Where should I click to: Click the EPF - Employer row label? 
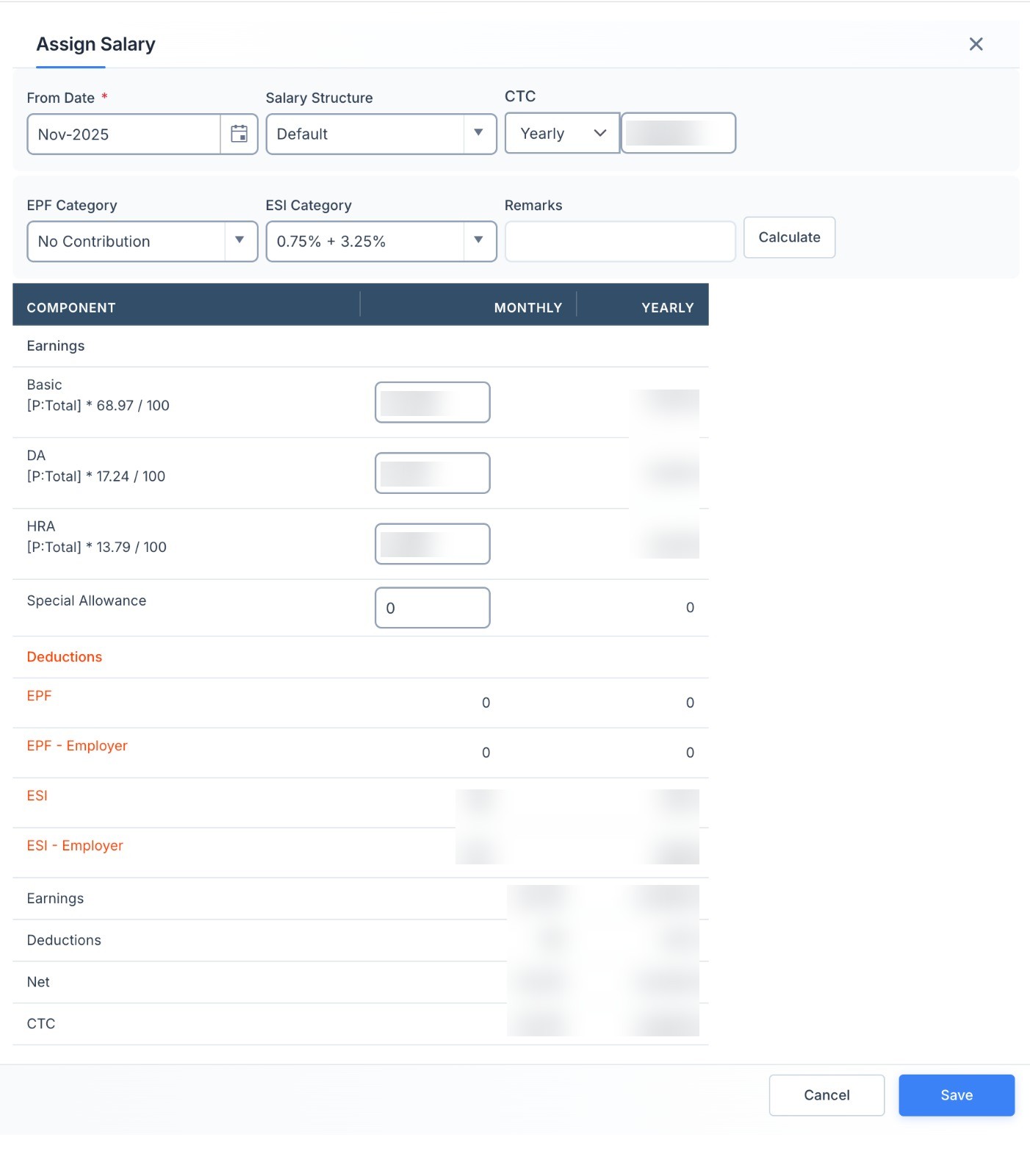point(77,745)
